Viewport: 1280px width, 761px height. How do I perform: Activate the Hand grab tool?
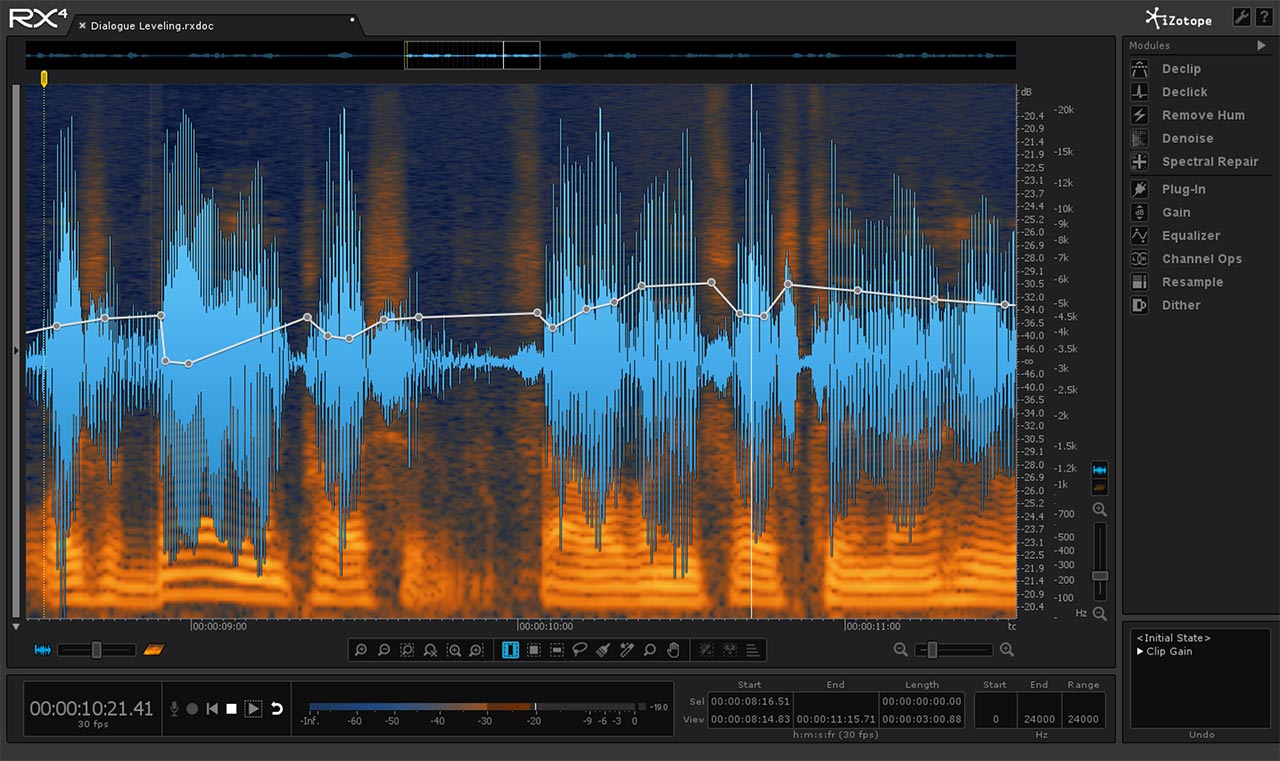674,650
